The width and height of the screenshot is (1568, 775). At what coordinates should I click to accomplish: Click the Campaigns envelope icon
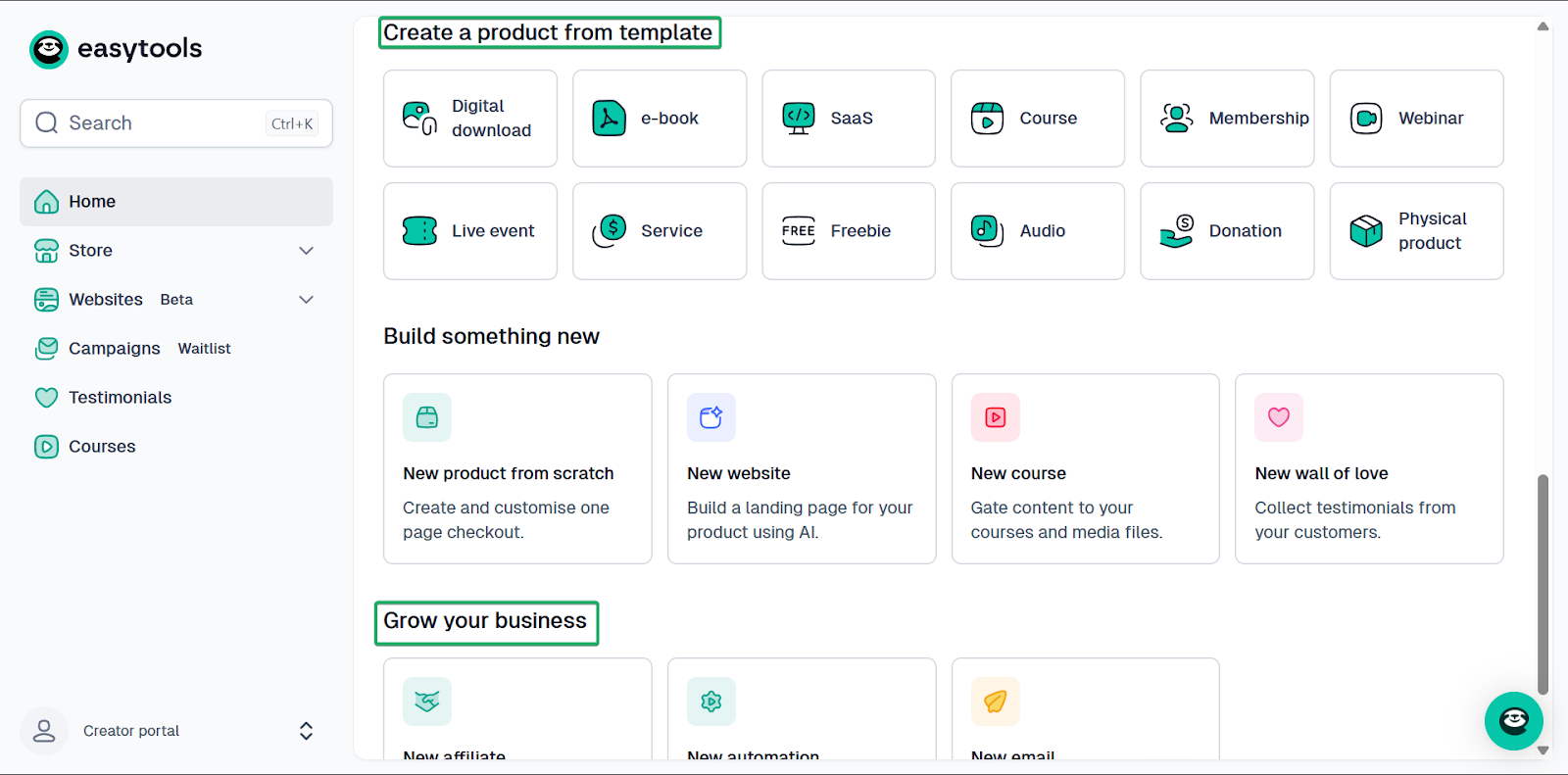[46, 349]
